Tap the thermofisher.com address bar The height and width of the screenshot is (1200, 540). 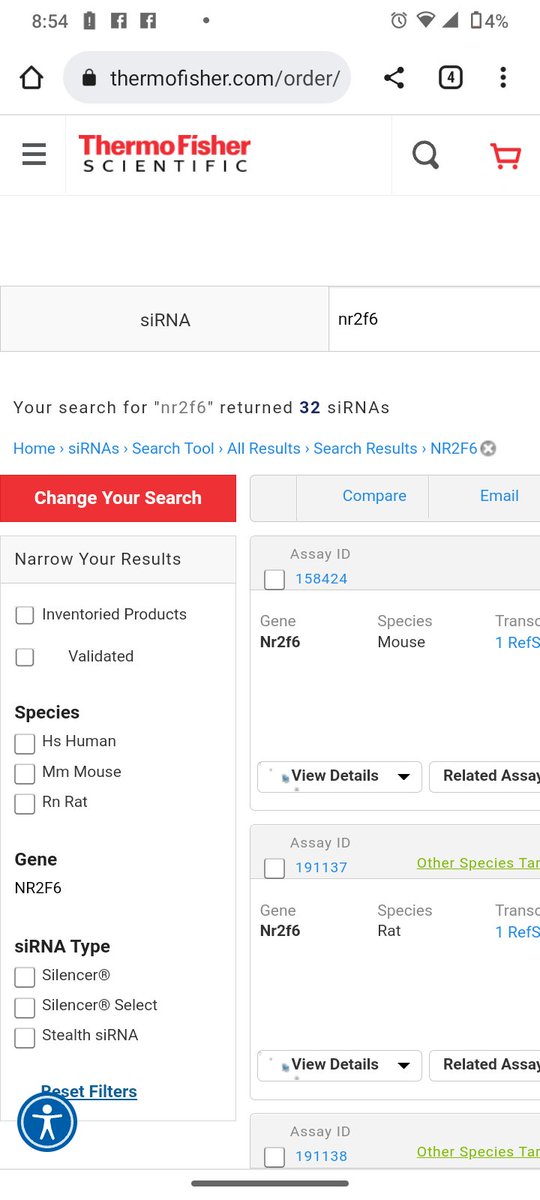207,78
